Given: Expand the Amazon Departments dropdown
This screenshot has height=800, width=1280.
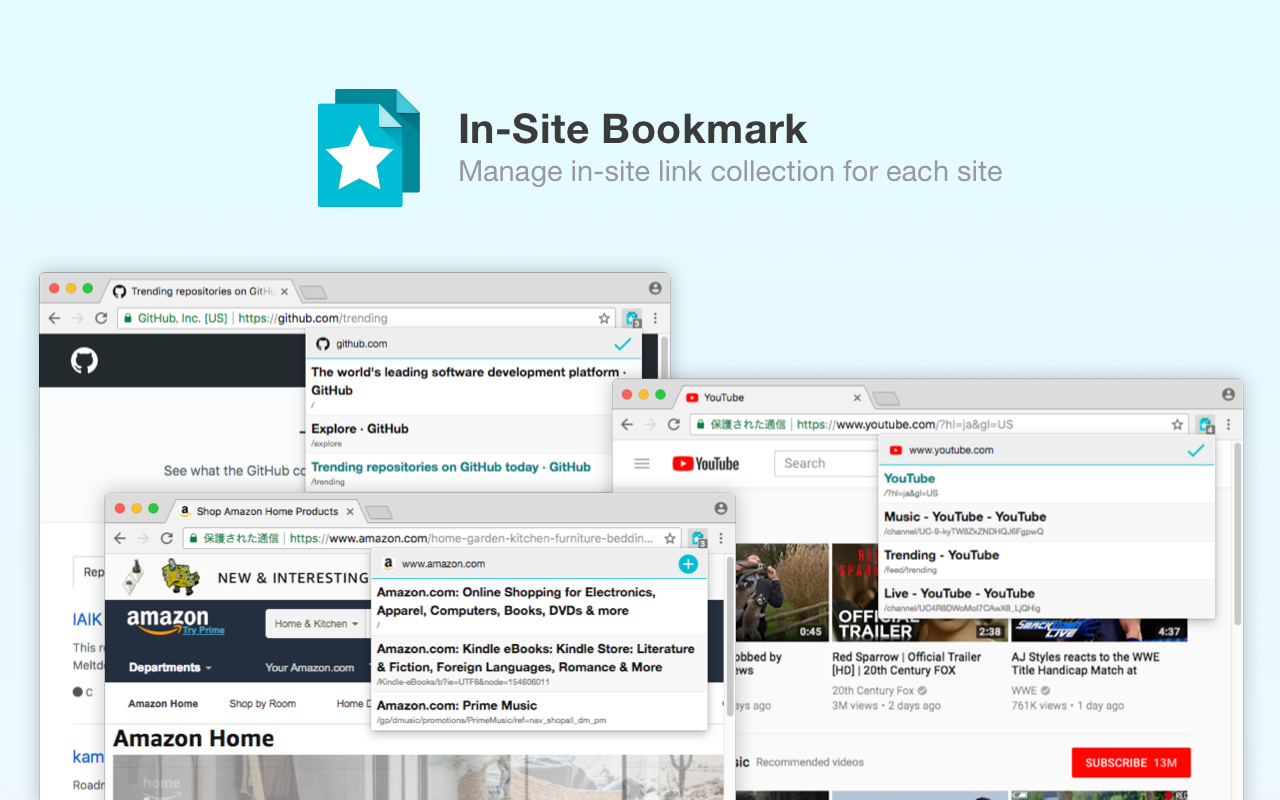Looking at the screenshot, I should (166, 667).
